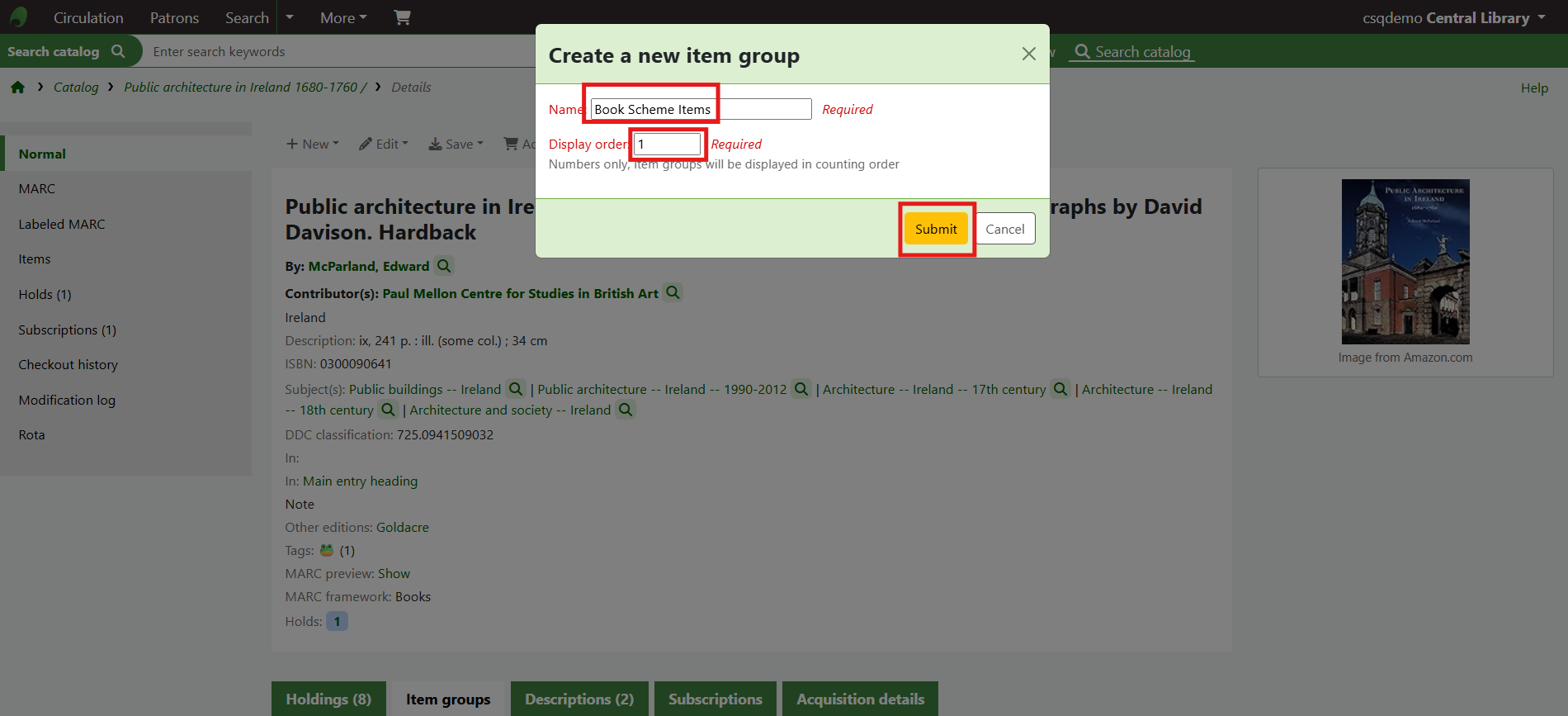Click the Holds count badge 1
This screenshot has width=1568, height=716.
[x=337, y=621]
